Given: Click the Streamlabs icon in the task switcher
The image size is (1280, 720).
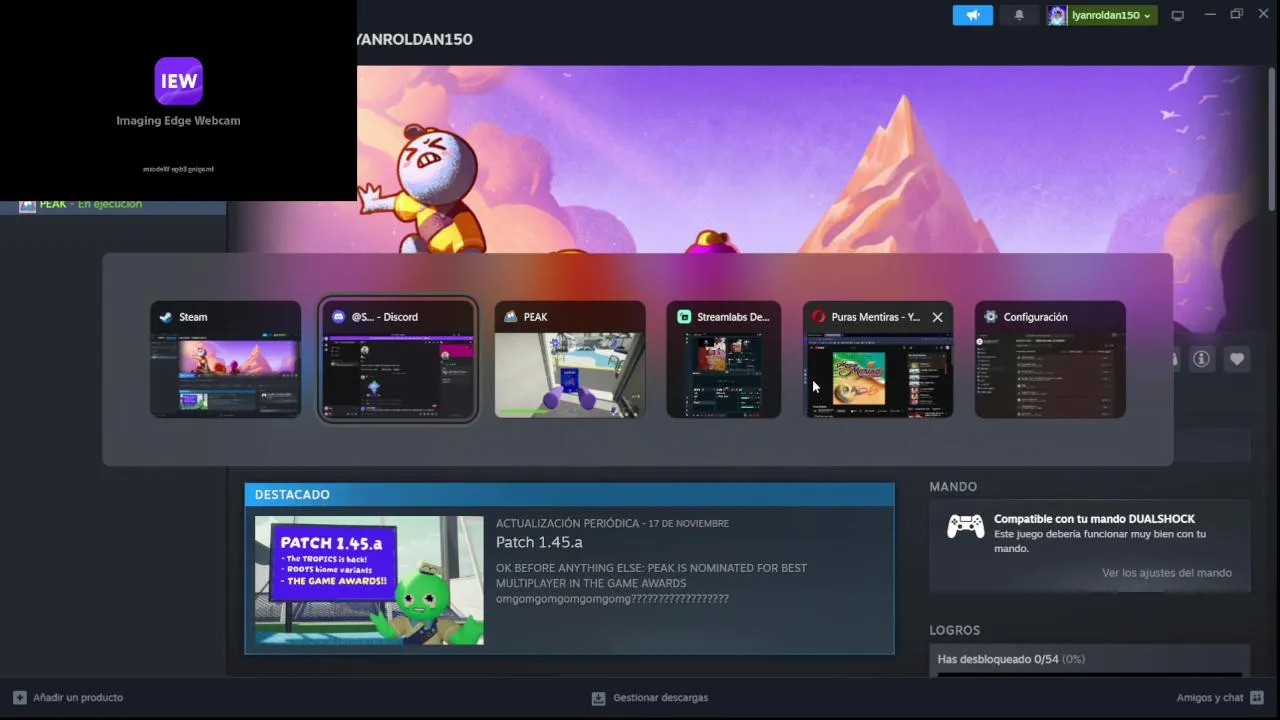Looking at the screenshot, I should coord(684,317).
